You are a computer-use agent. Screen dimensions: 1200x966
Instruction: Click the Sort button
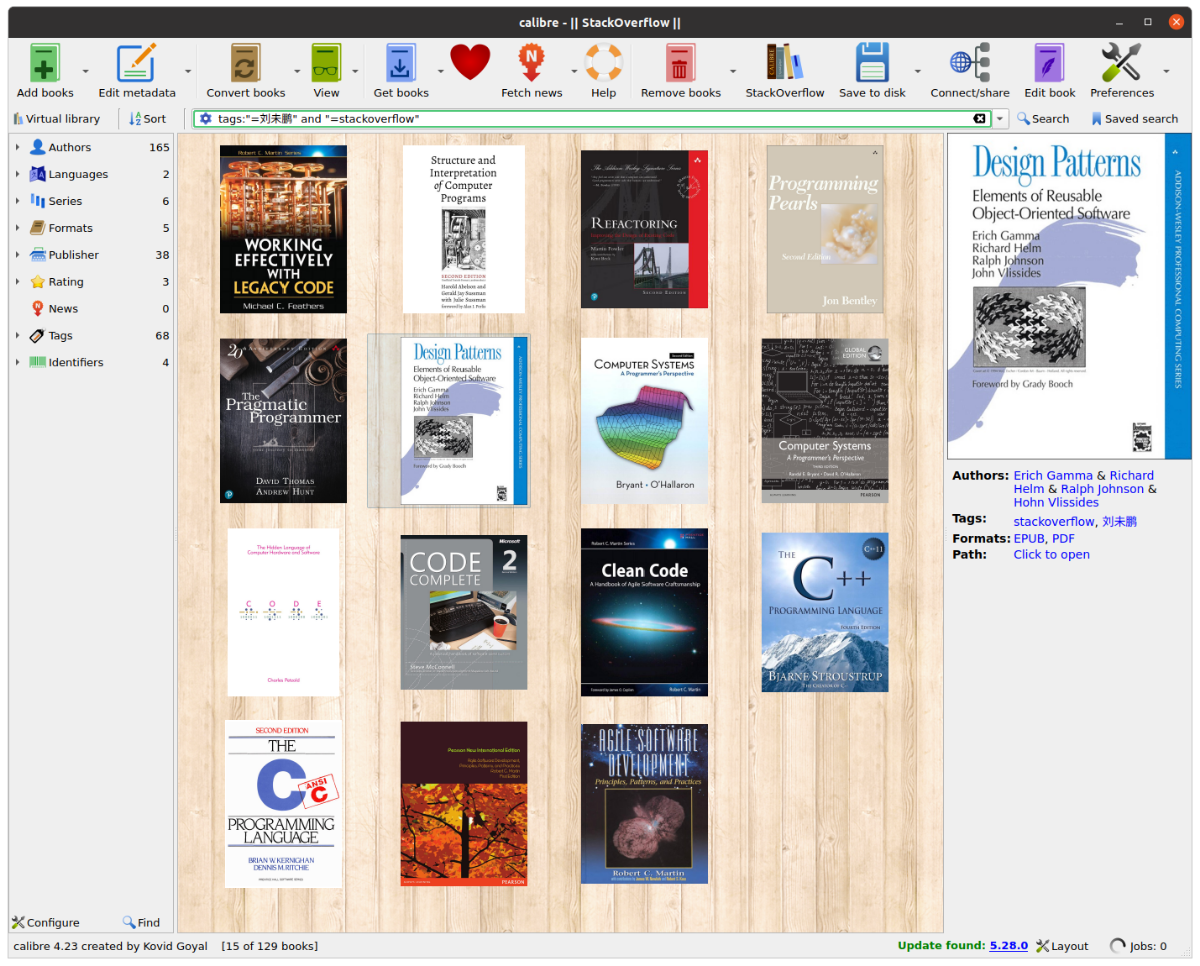(148, 119)
